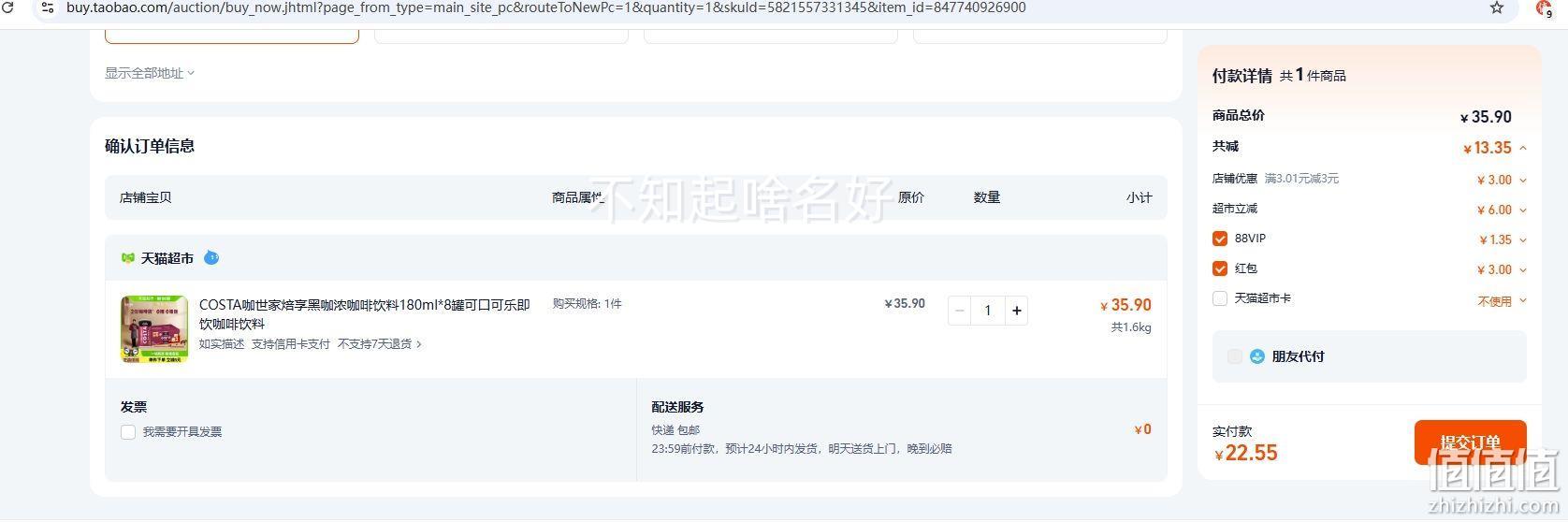Click 支持信用卡支付 service tag
Screen dimensions: 1568x522
[291, 344]
